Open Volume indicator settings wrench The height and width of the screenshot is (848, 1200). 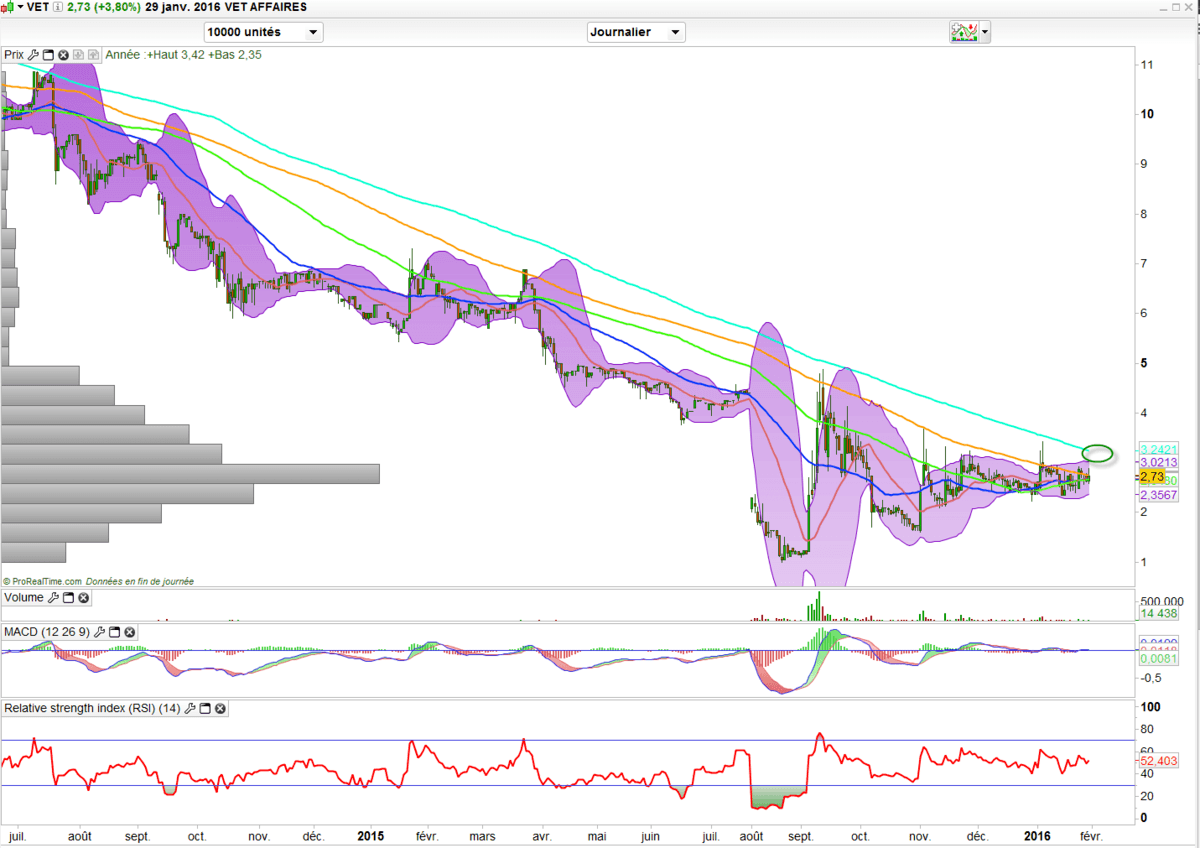tap(54, 598)
